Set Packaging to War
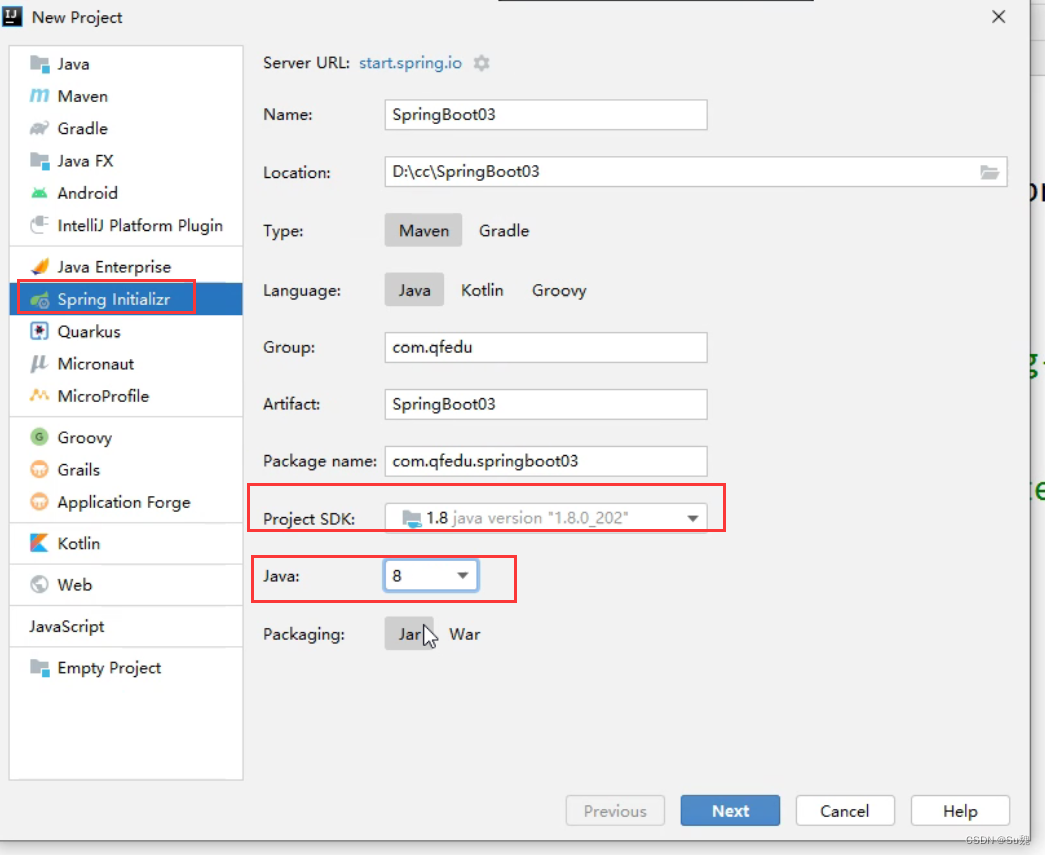 pos(465,634)
